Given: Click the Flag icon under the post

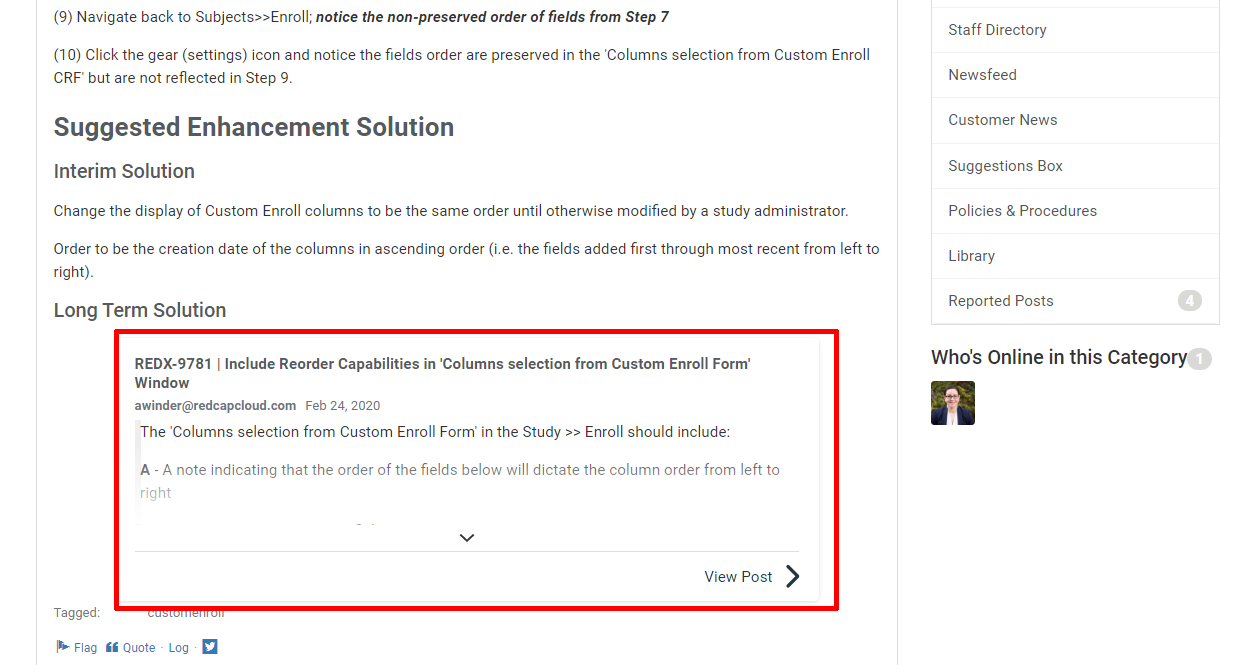Looking at the screenshot, I should pos(62,647).
